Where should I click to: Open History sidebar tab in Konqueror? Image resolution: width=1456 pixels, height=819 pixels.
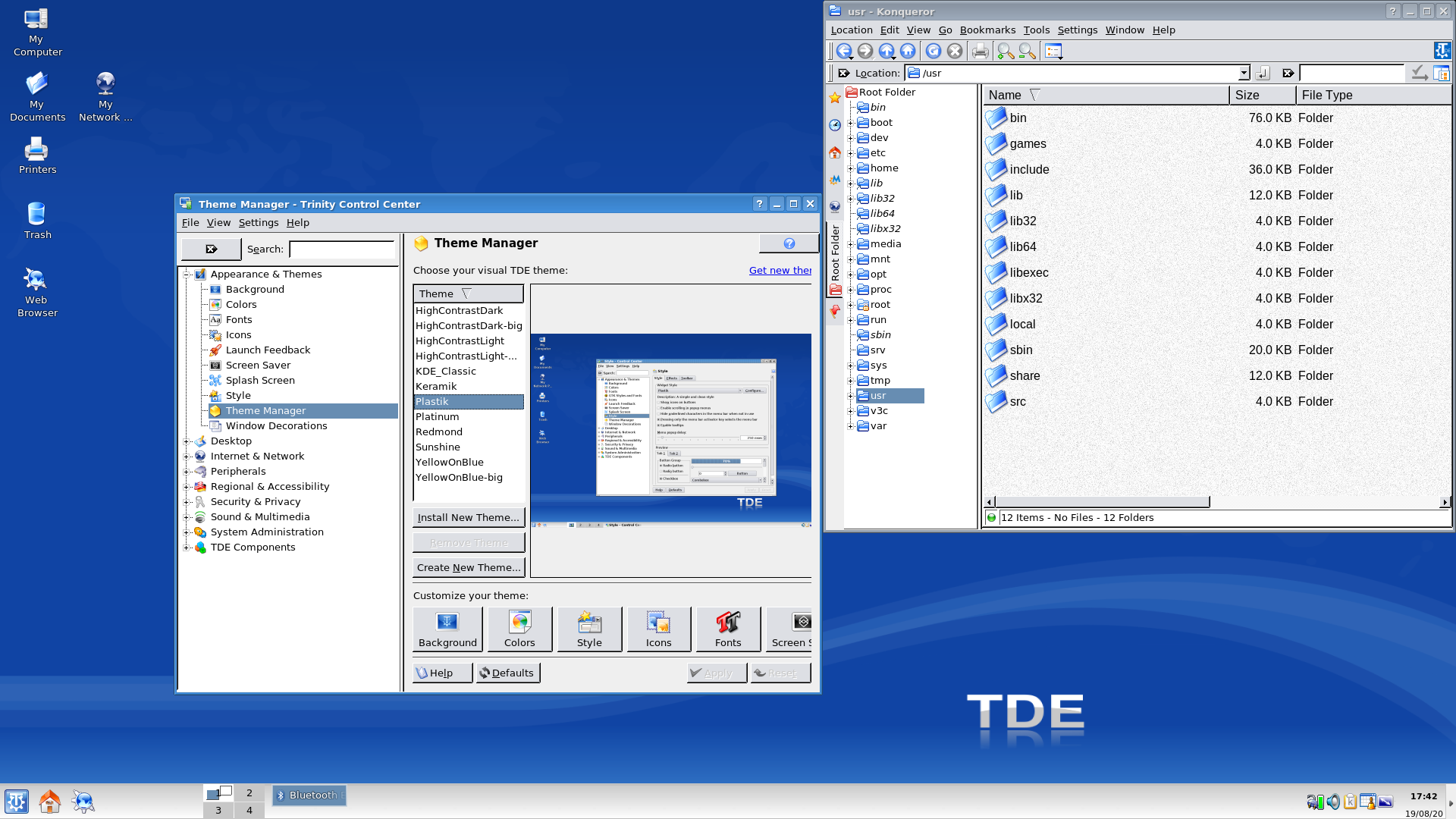tap(835, 125)
